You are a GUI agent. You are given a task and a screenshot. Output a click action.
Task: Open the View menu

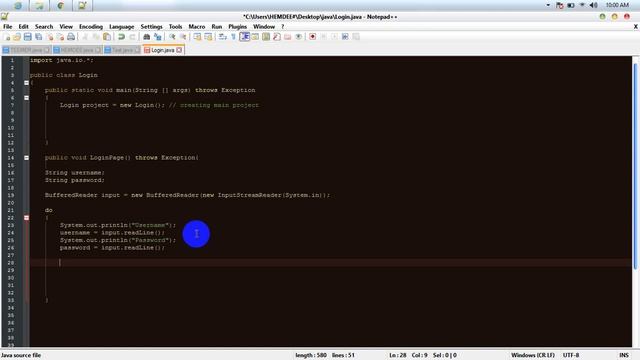point(66,27)
